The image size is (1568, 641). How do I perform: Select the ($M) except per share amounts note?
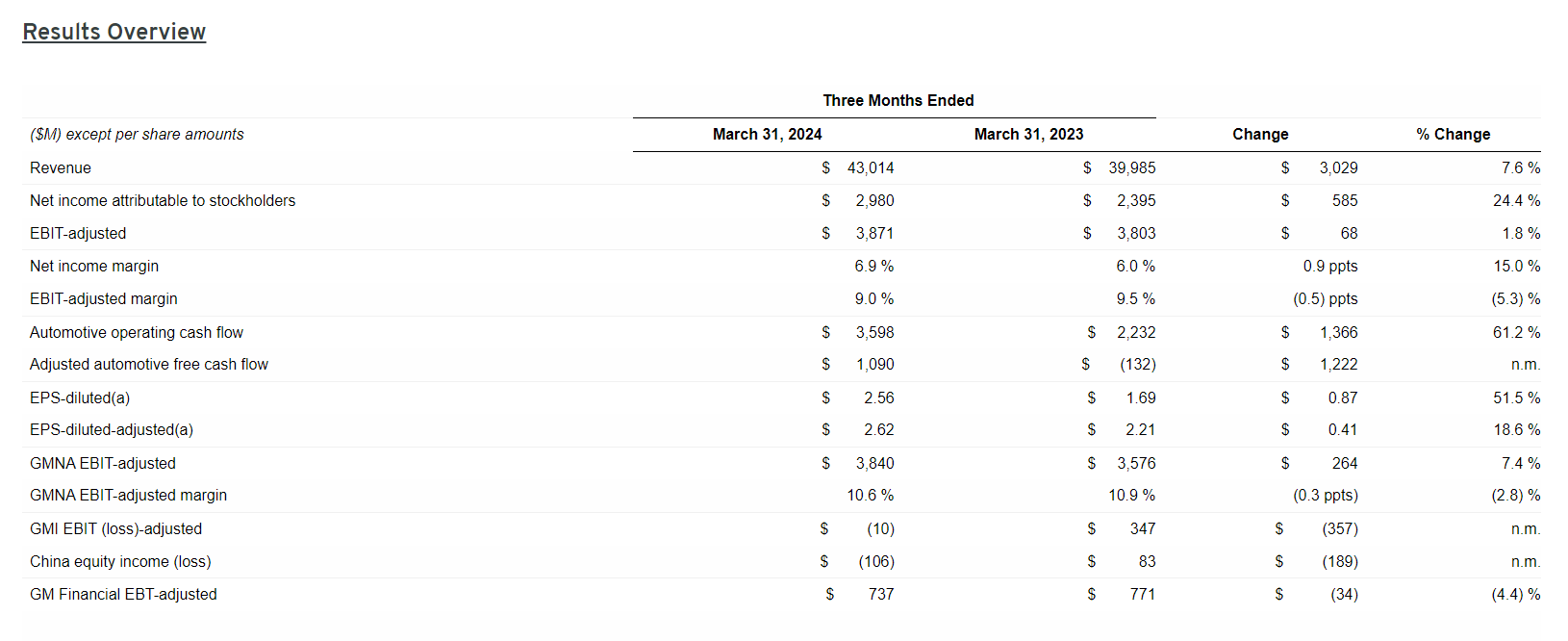click(x=137, y=135)
